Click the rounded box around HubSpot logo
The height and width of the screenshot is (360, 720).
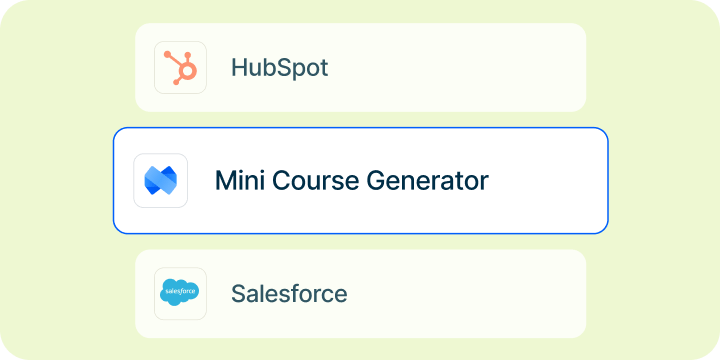click(x=180, y=68)
